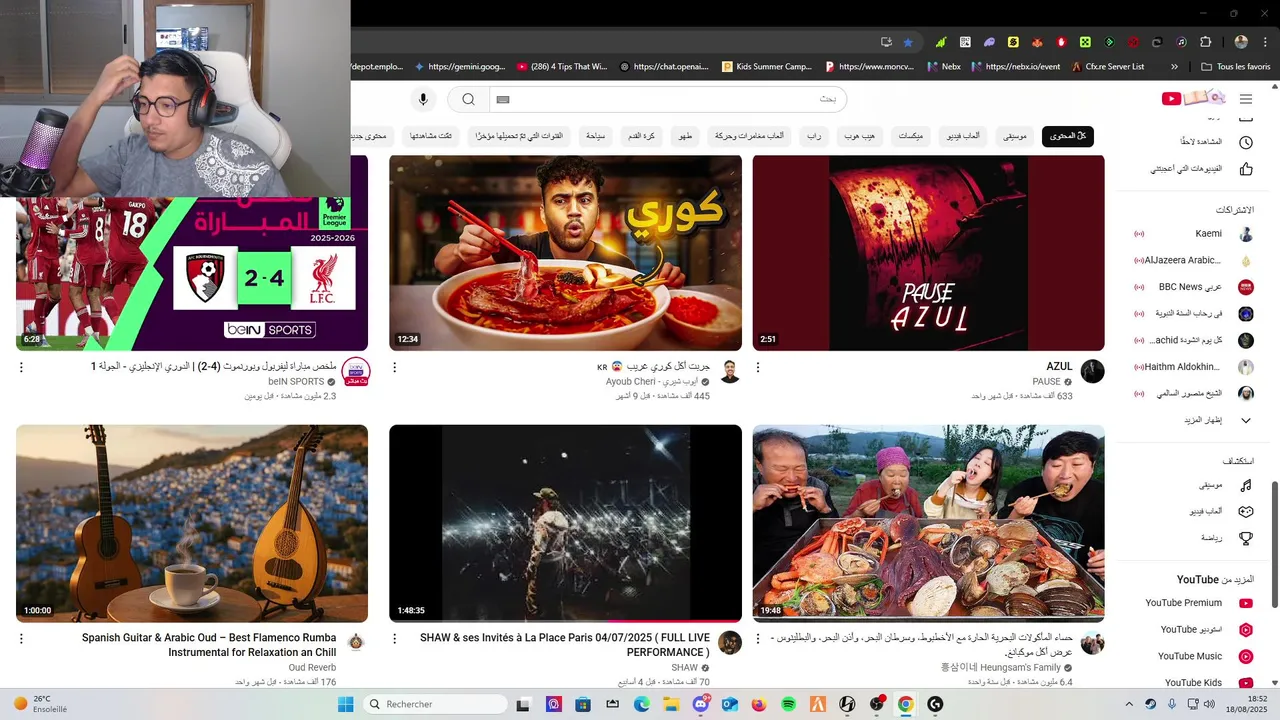
Task: Select the 'طهو' filter chip
Action: click(x=685, y=136)
